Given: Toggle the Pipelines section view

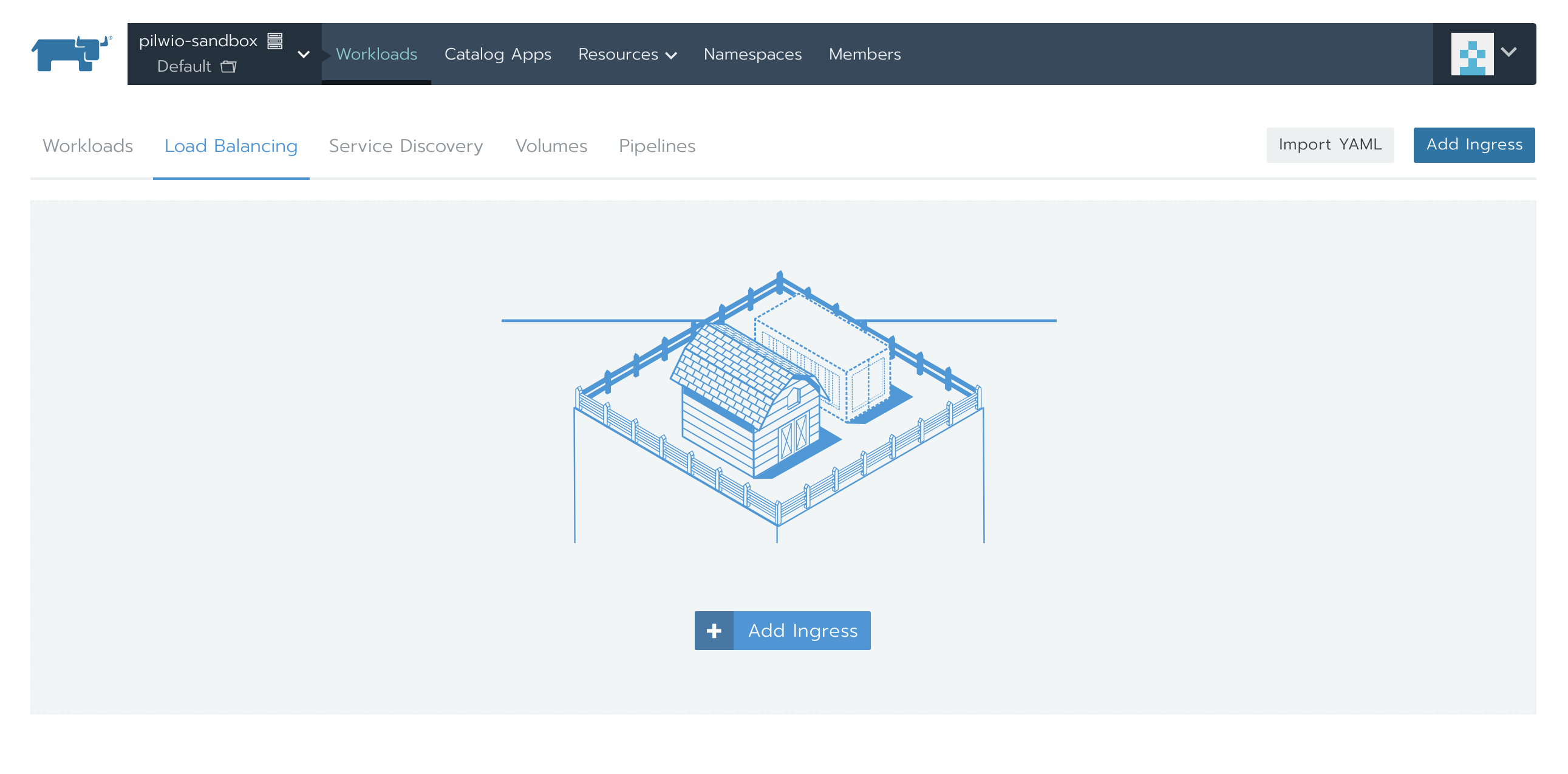Looking at the screenshot, I should pos(656,144).
